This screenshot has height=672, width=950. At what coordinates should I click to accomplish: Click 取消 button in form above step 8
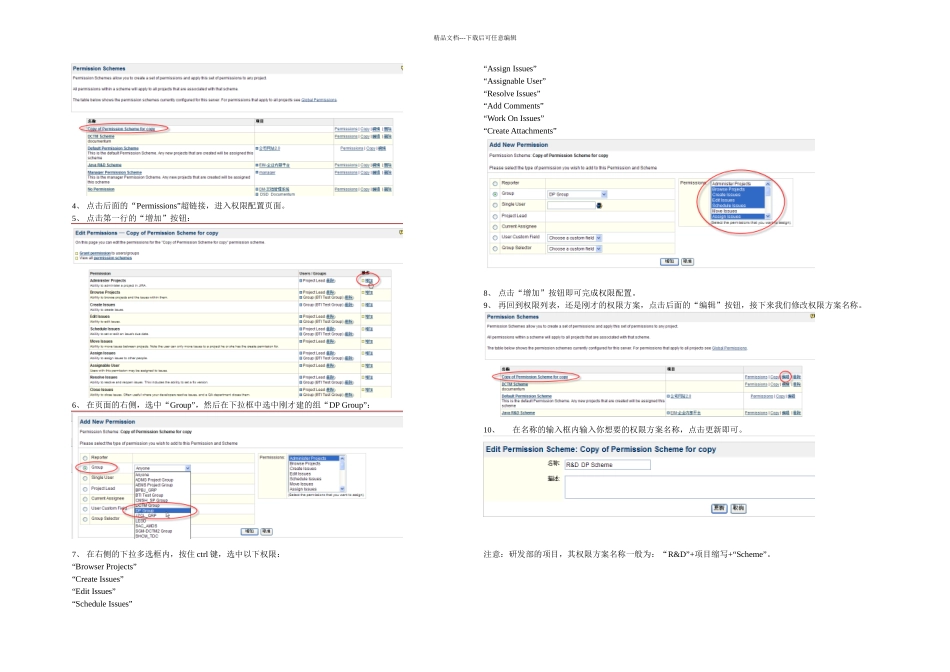pos(687,261)
